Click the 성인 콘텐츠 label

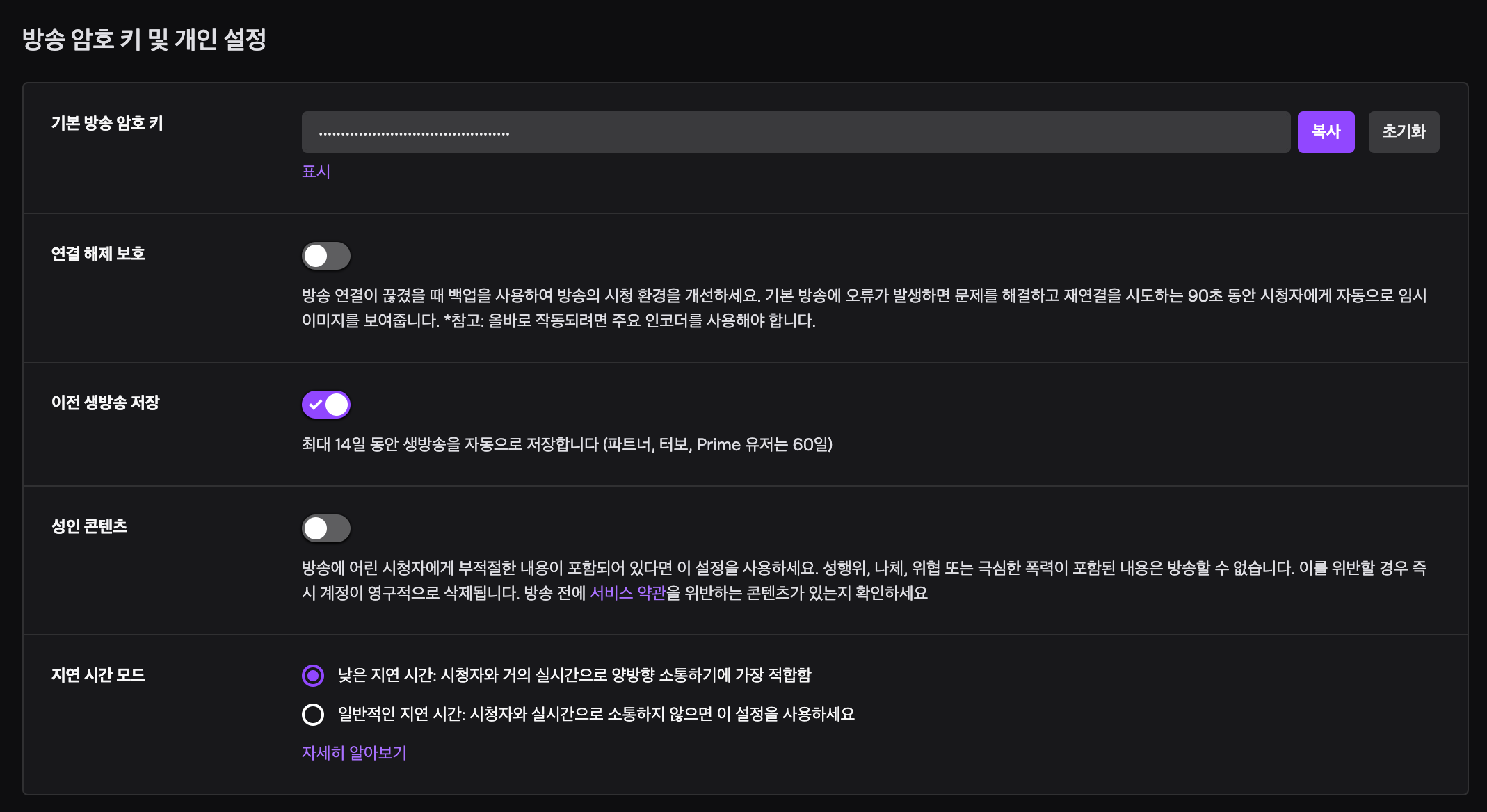(89, 526)
